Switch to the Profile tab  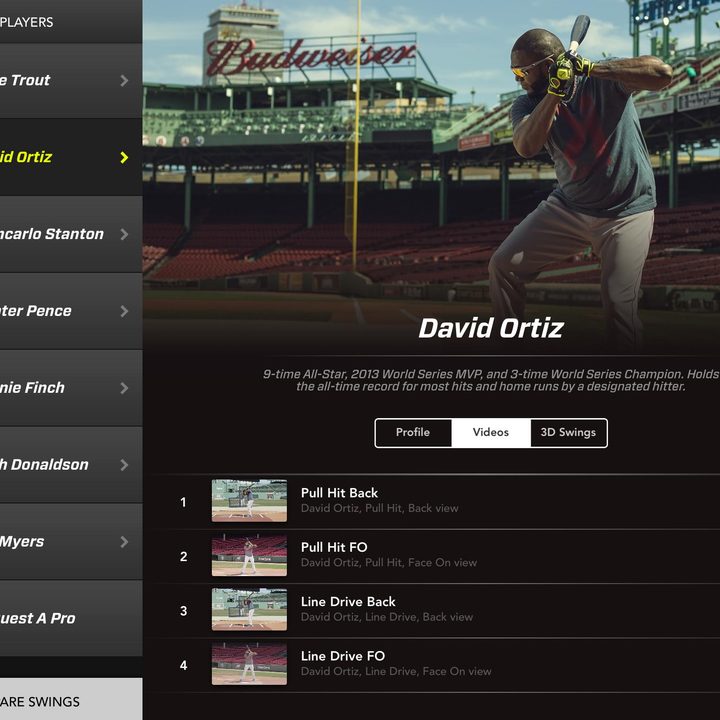[x=413, y=433]
